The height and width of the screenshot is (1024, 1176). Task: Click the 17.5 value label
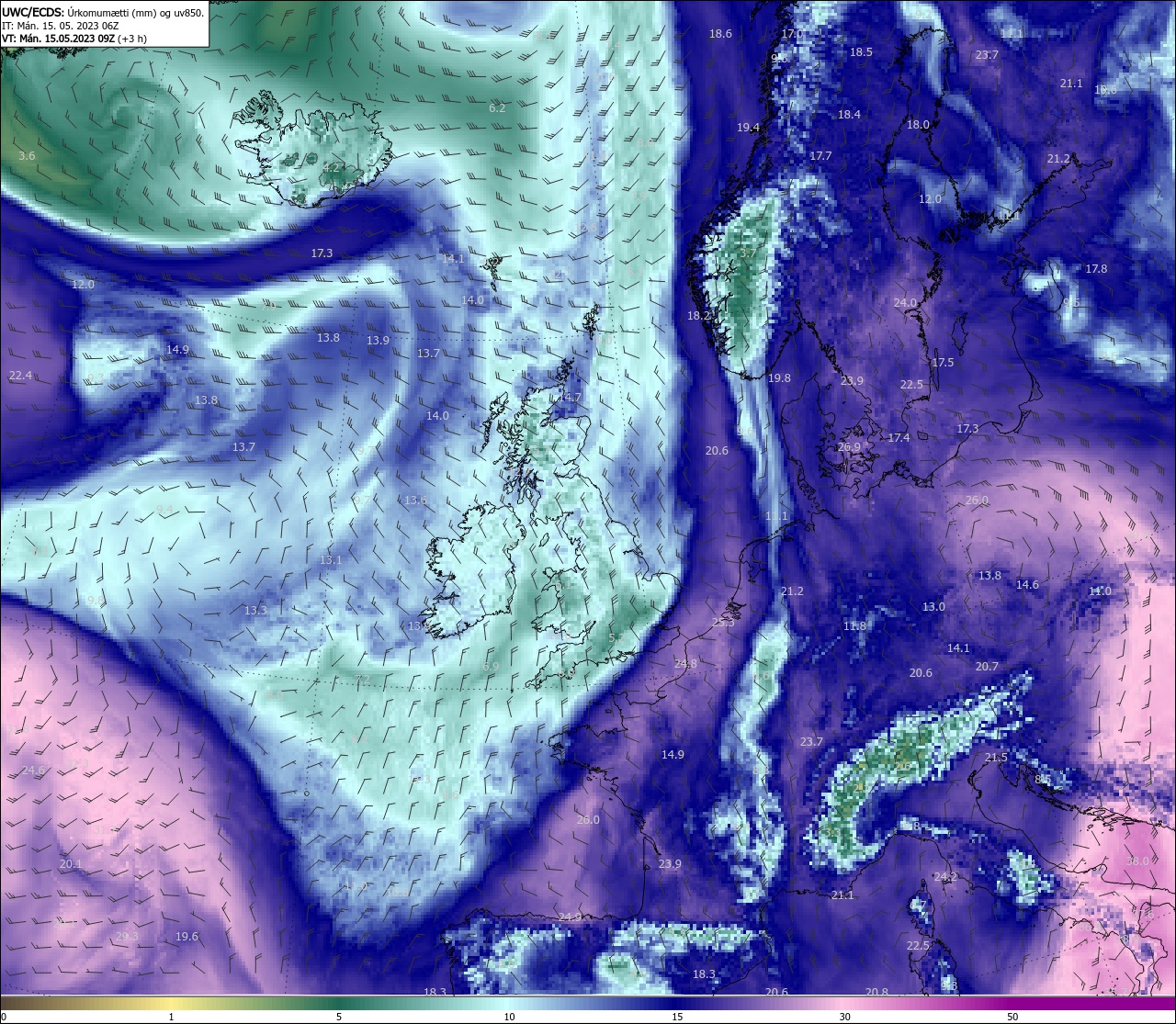943,363
